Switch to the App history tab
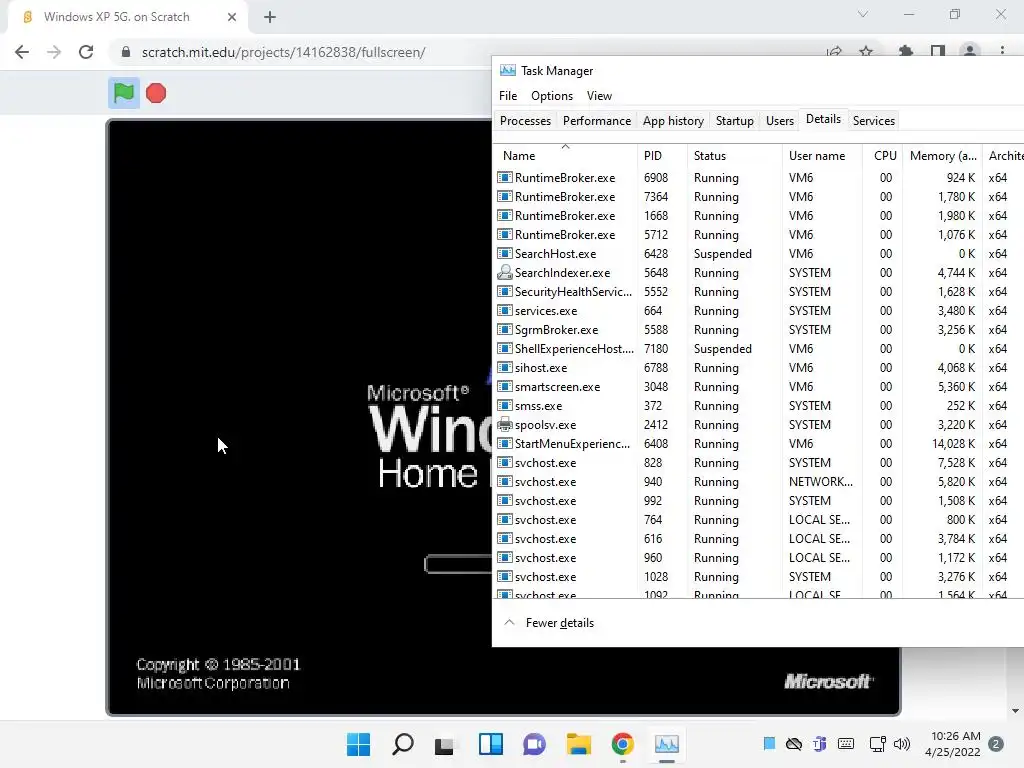 (x=673, y=121)
